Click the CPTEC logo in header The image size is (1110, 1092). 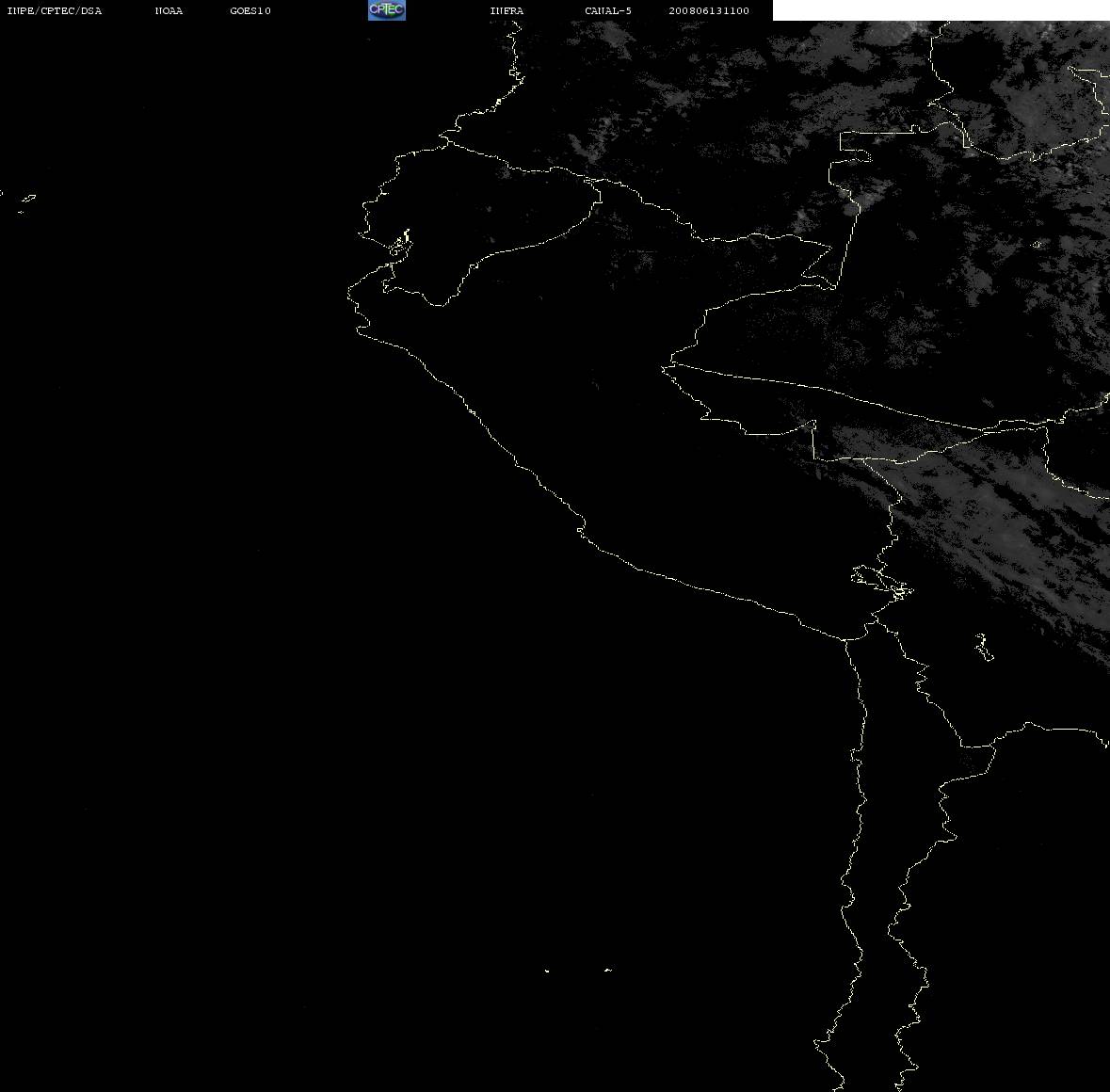(387, 10)
